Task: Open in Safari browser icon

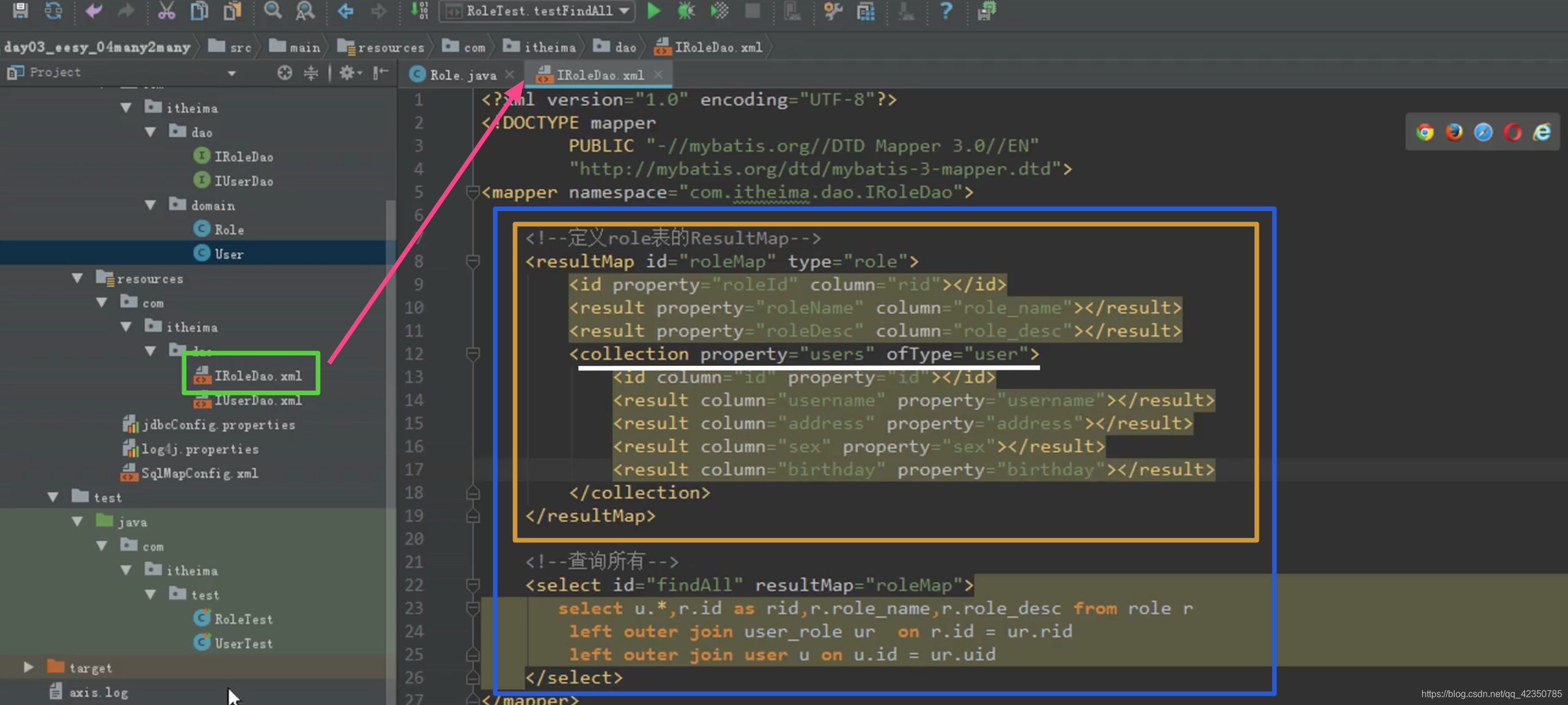Action: 1483,132
